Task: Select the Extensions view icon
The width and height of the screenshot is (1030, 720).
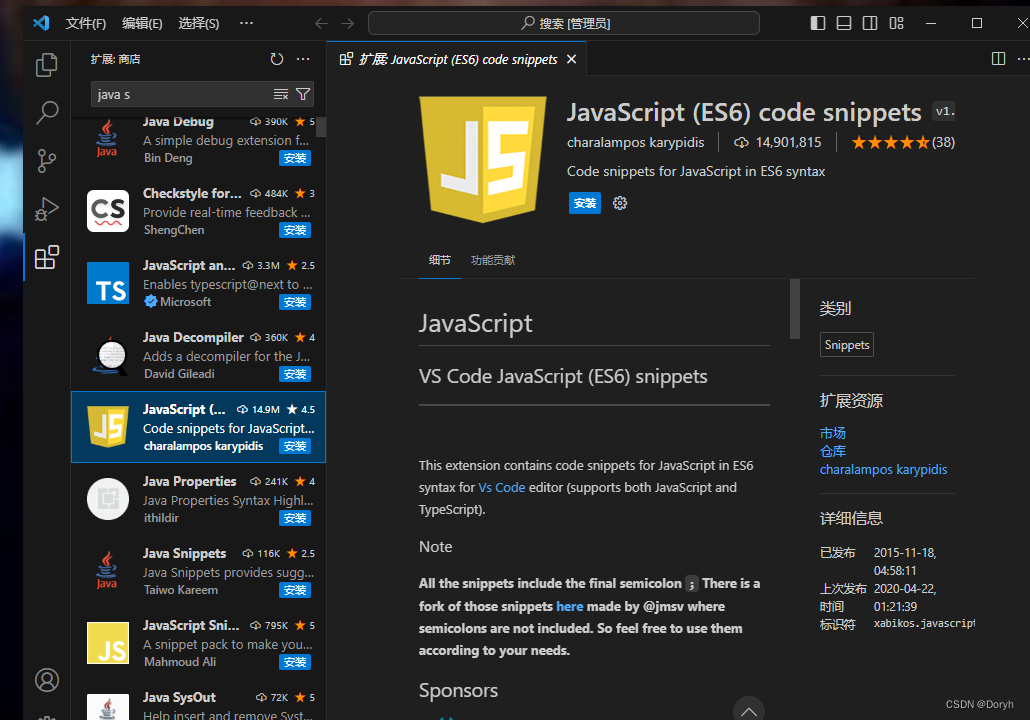Action: [47, 258]
